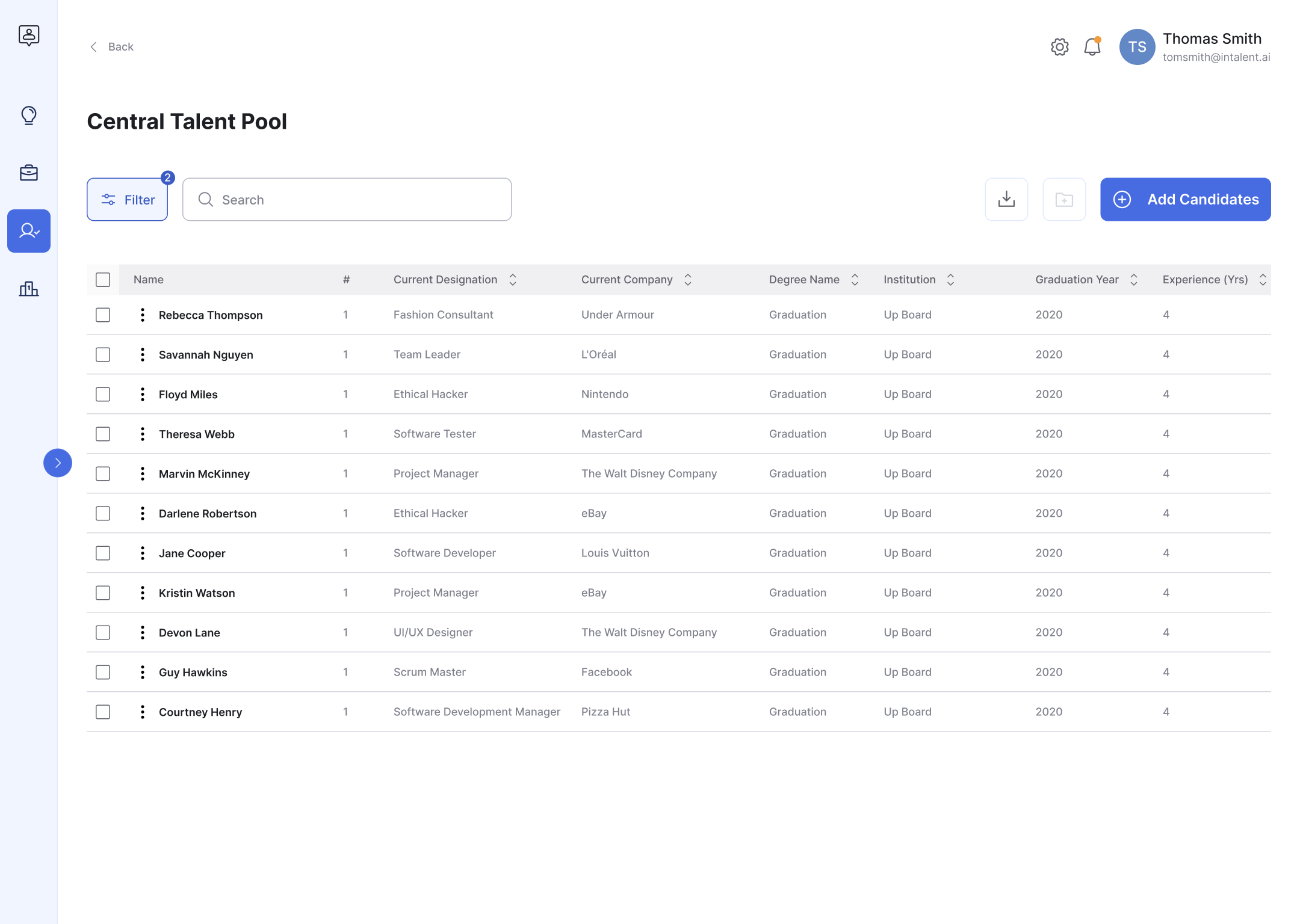Open the lightbulb insights sidebar icon

[x=29, y=115]
